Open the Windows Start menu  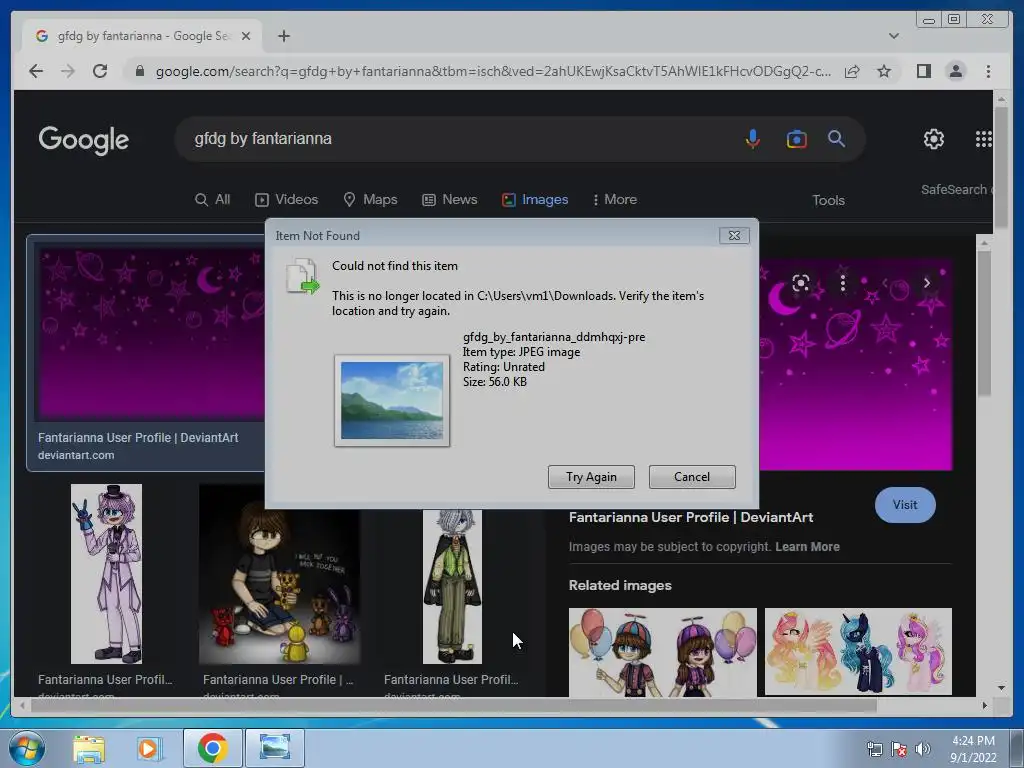tap(27, 748)
